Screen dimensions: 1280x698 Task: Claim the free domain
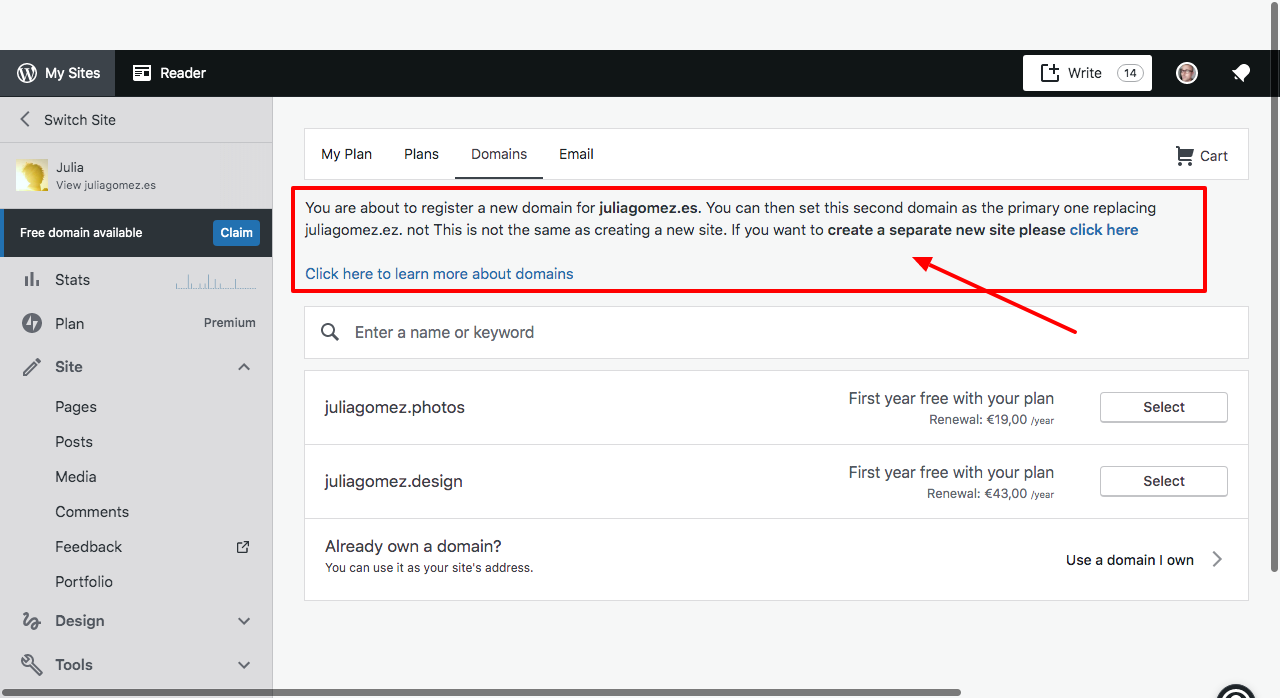pos(236,233)
